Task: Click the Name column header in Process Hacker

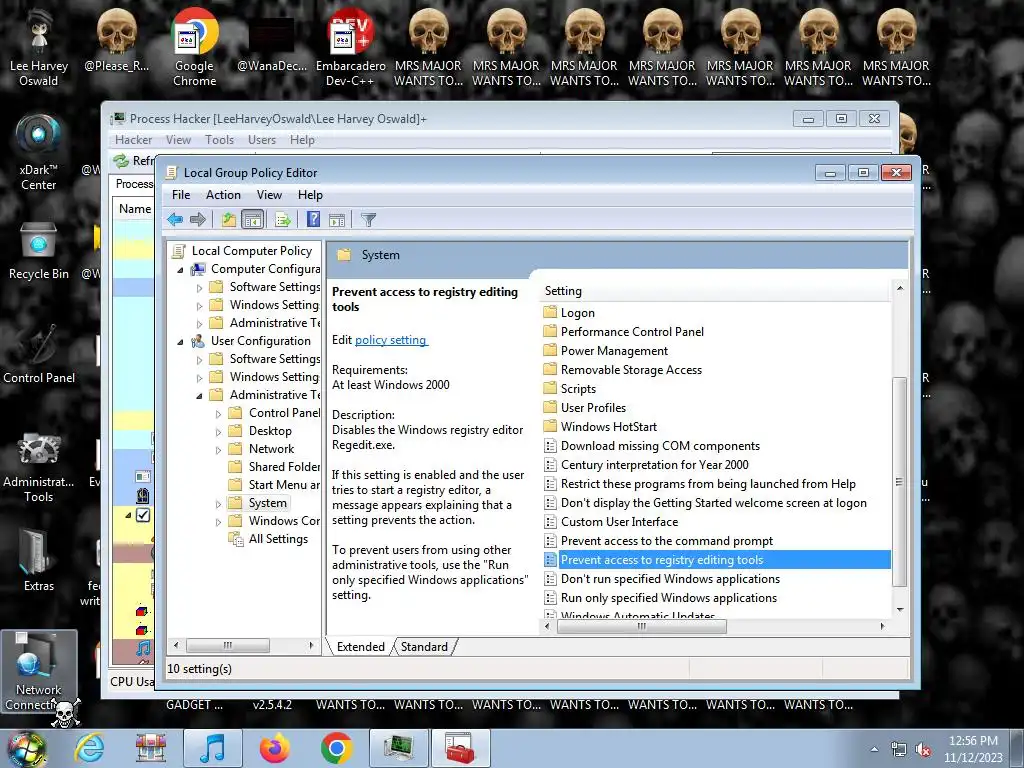Action: [135, 209]
